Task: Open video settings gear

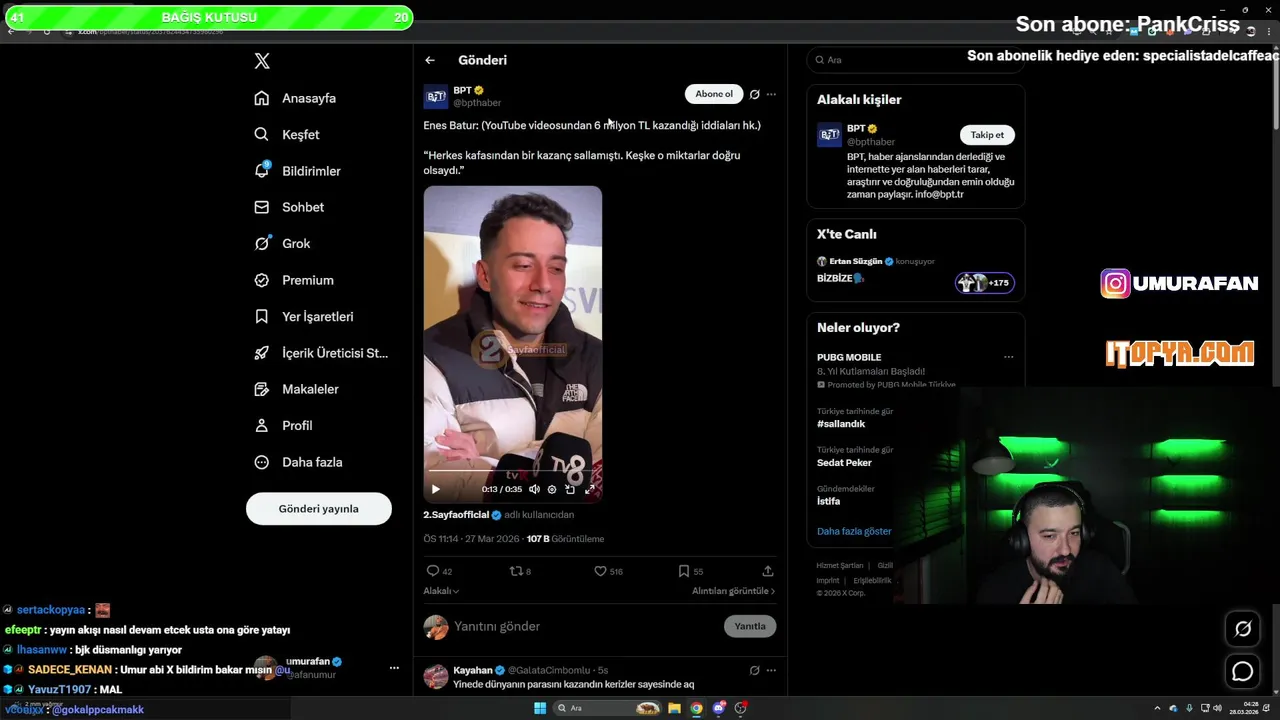Action: point(552,489)
